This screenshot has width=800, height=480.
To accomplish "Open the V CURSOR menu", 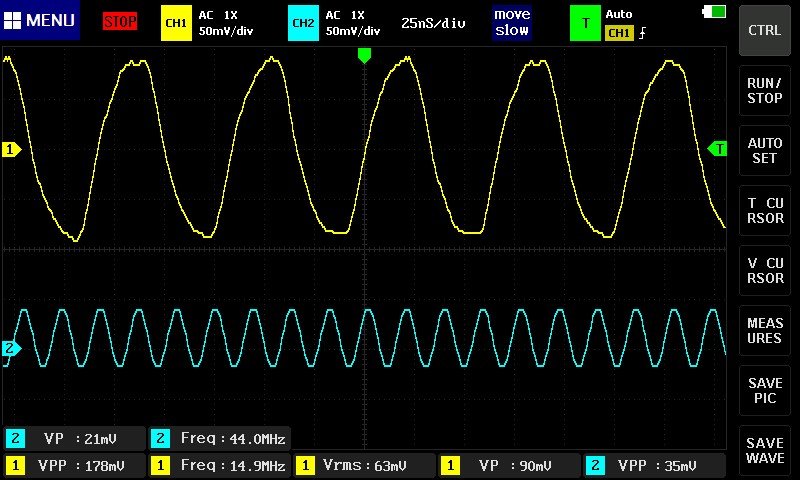I will [765, 271].
